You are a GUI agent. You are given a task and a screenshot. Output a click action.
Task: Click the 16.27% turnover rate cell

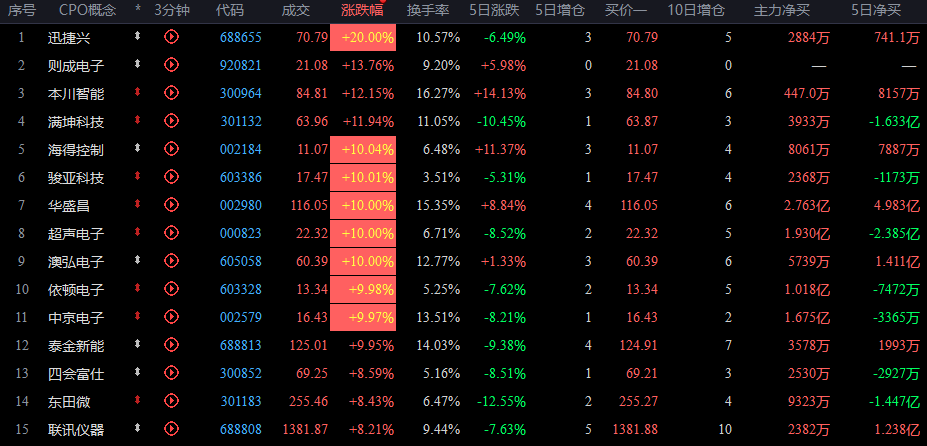coord(437,93)
